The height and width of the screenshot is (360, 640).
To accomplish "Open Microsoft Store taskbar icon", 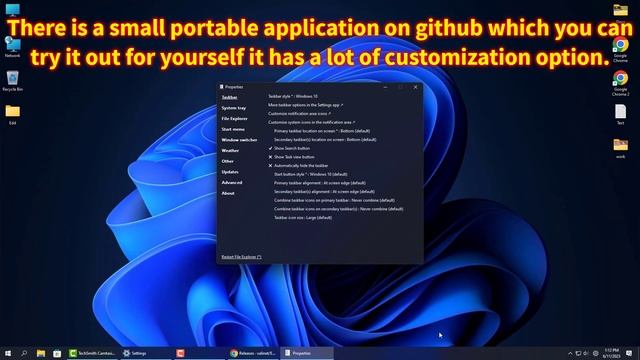I will [57, 353].
